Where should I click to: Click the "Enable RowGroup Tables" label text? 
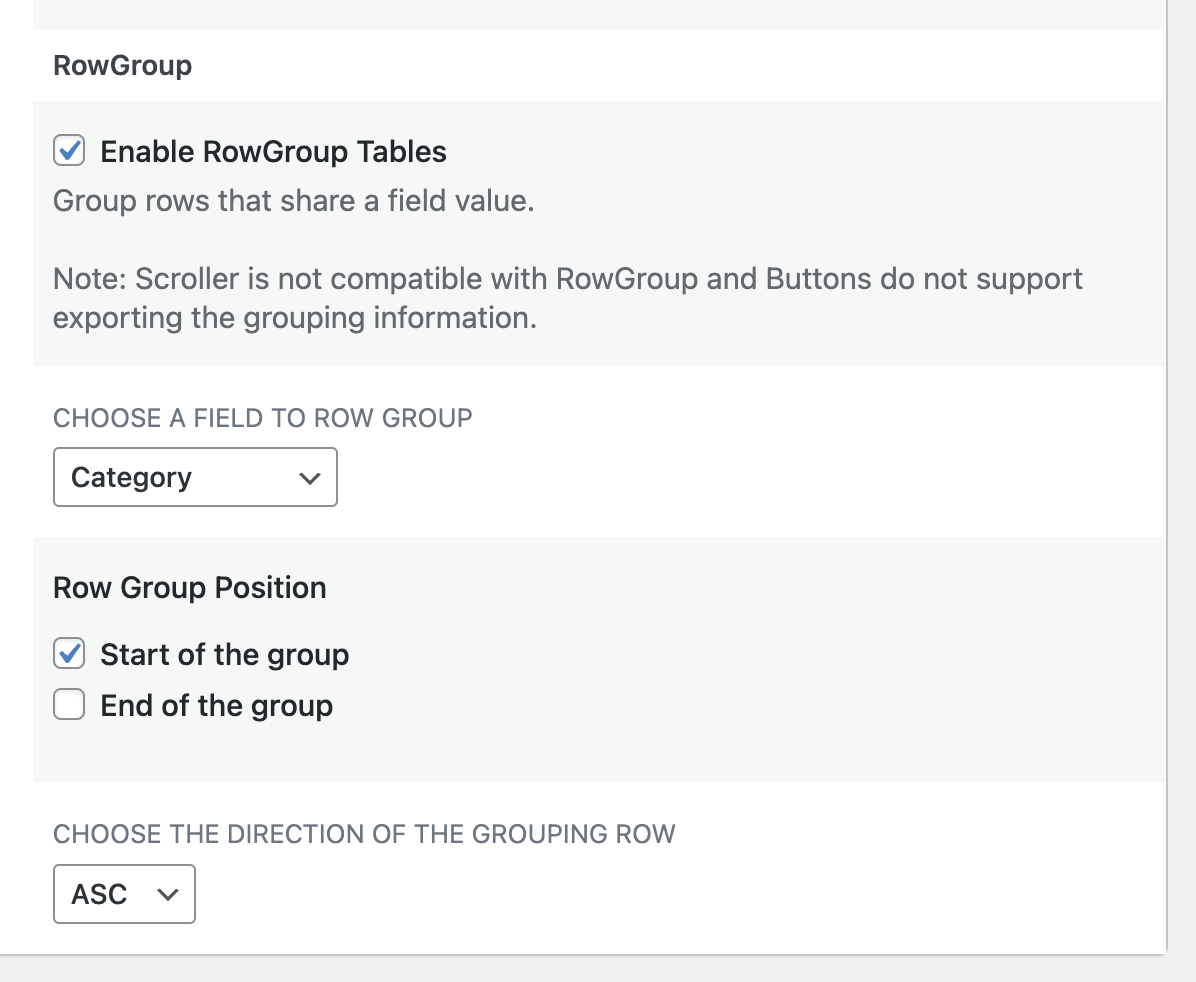[273, 152]
